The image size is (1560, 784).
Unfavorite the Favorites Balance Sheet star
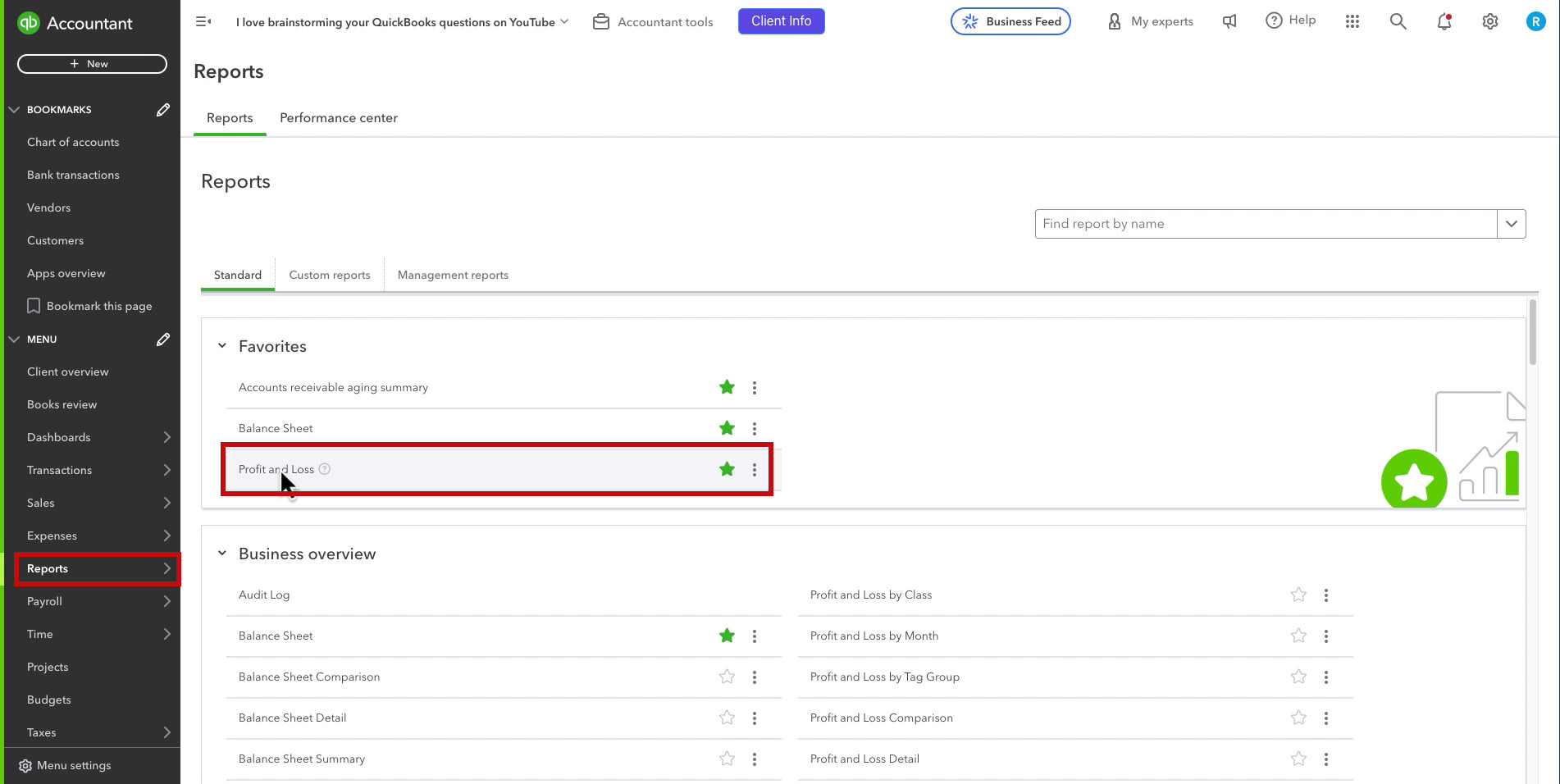[727, 428]
